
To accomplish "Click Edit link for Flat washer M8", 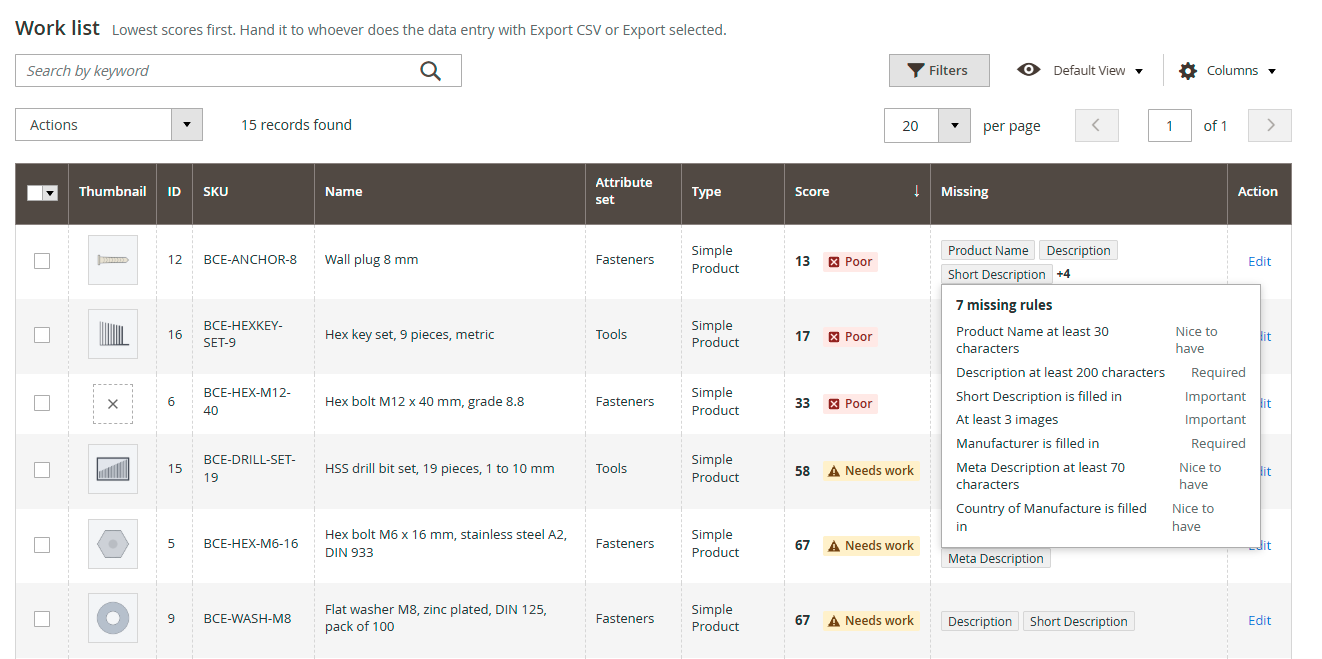I will coord(1259,621).
